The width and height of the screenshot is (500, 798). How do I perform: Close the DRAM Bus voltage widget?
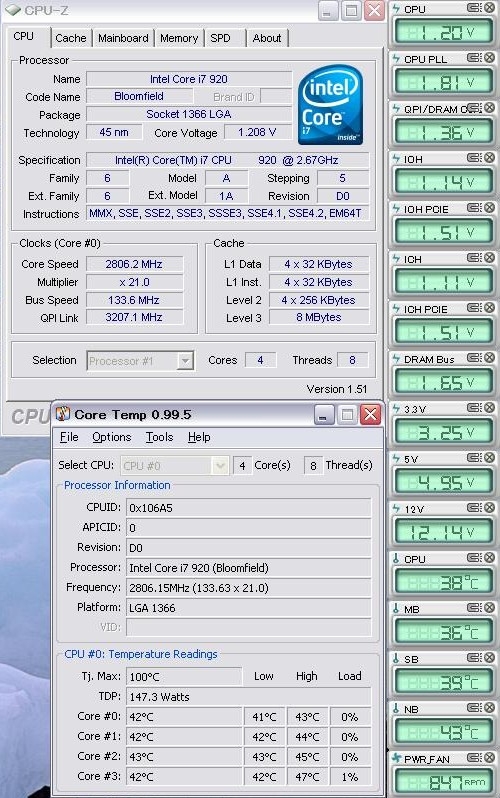tap(490, 358)
